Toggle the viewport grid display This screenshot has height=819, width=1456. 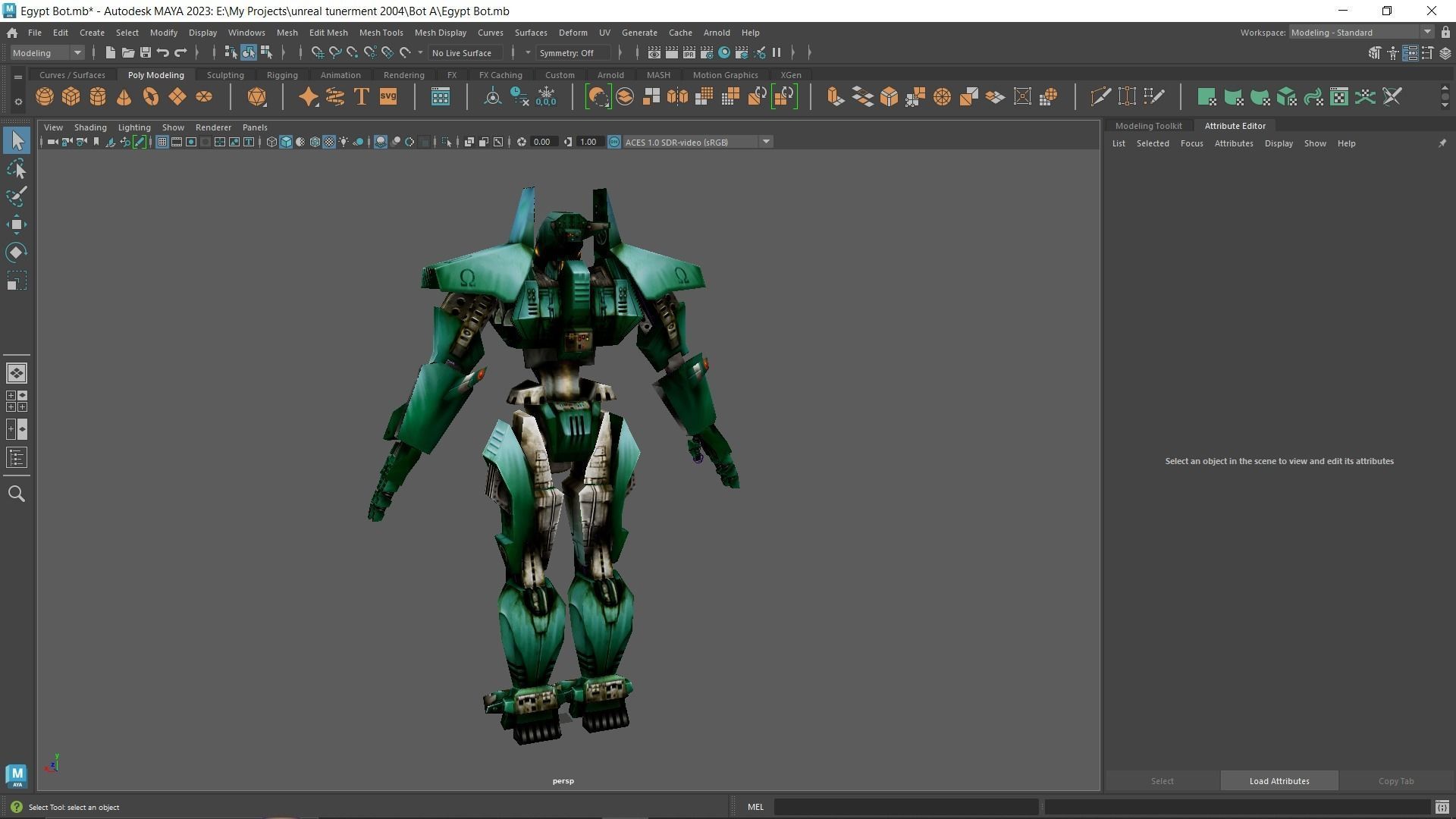pos(162,142)
